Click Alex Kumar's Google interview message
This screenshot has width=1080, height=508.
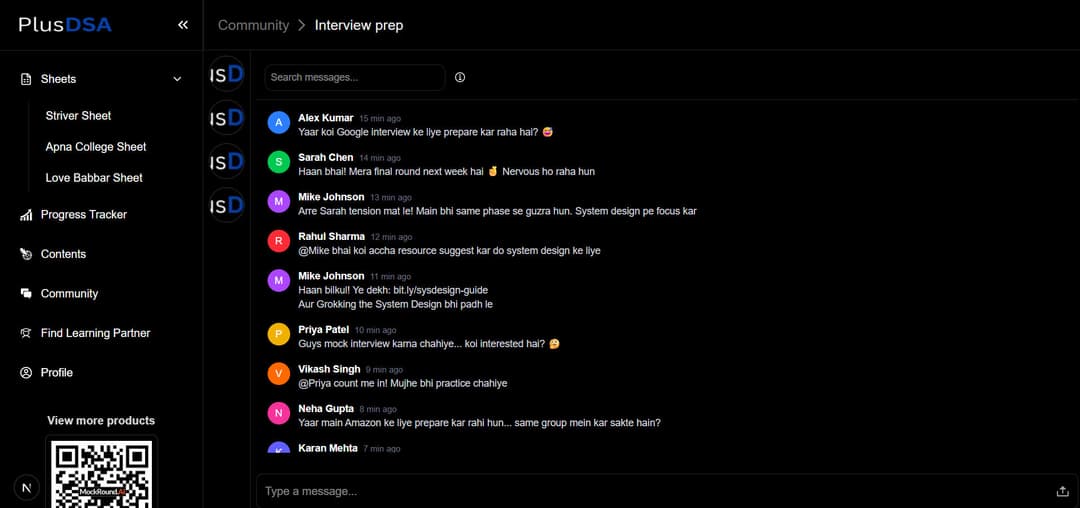pyautogui.click(x=426, y=131)
